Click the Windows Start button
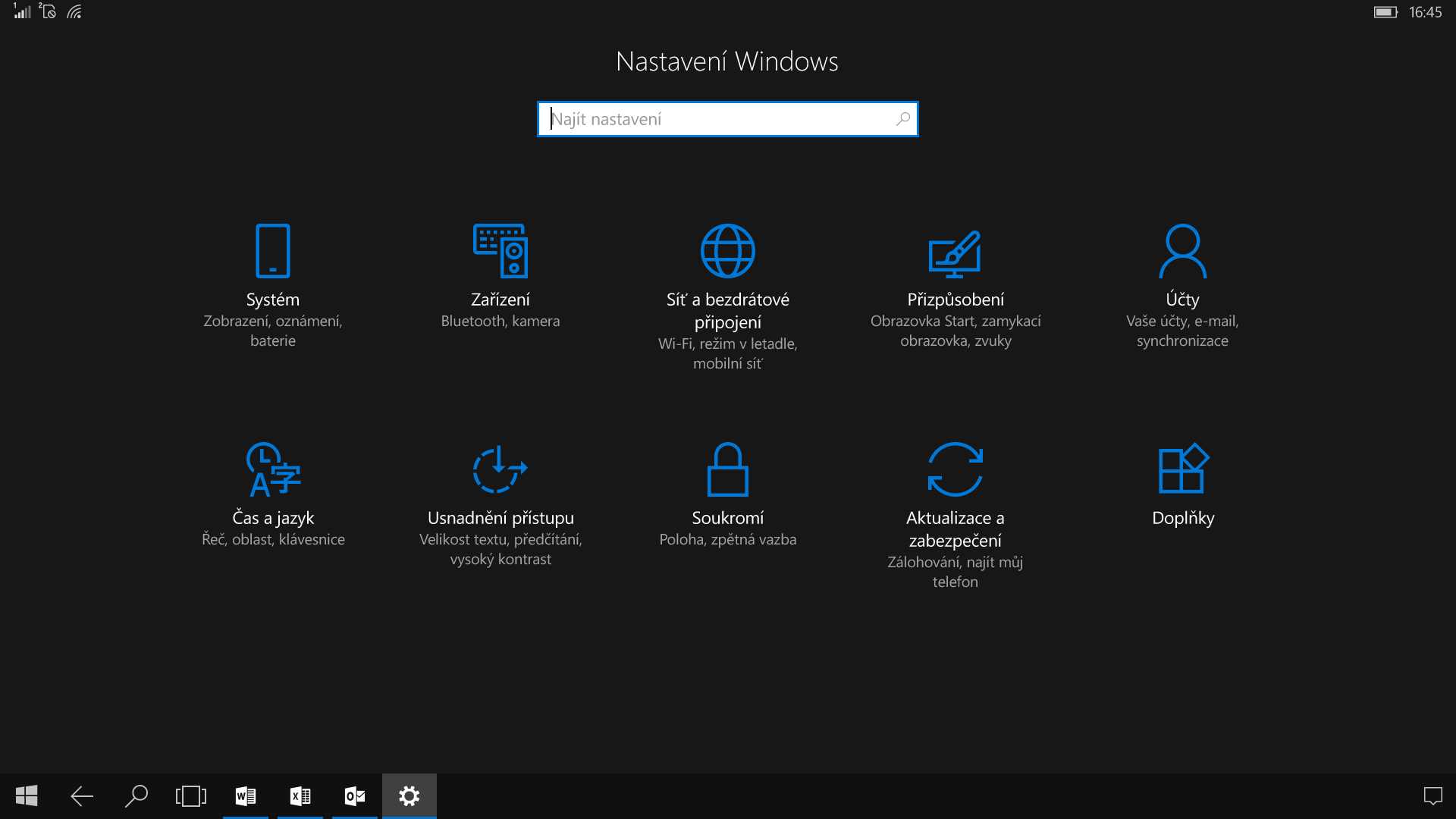 coord(27,795)
